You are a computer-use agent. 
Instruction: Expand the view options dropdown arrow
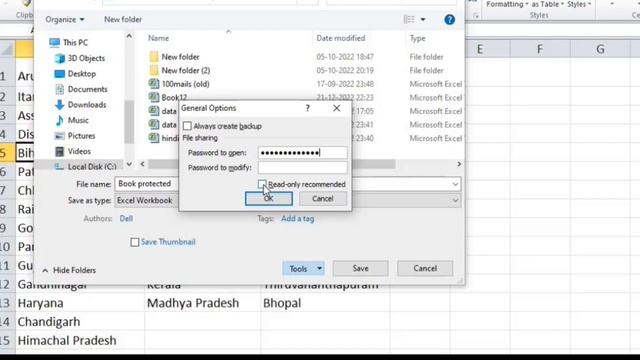tap(423, 19)
